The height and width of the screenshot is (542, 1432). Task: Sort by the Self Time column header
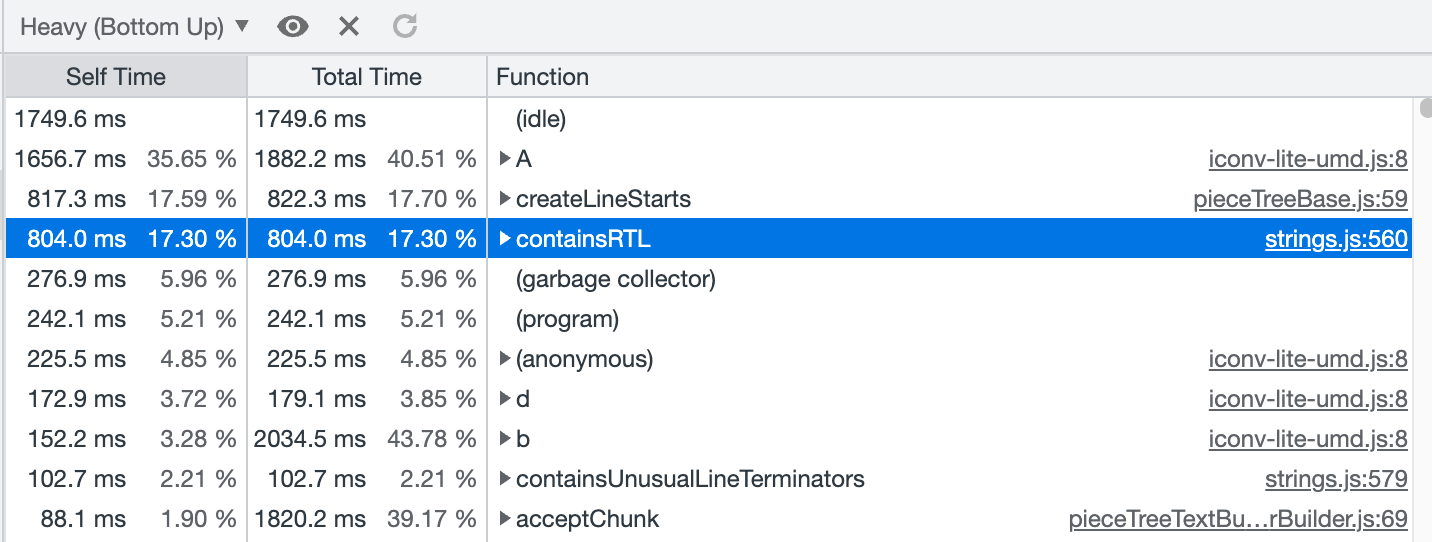116,77
